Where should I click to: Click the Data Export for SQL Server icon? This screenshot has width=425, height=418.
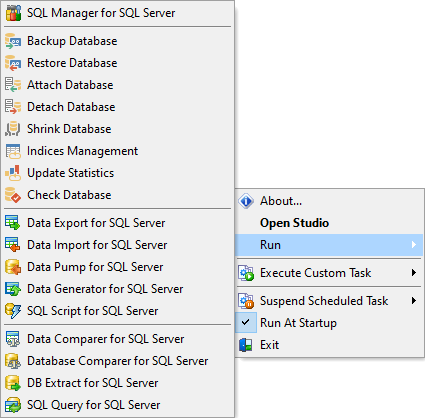(x=13, y=223)
